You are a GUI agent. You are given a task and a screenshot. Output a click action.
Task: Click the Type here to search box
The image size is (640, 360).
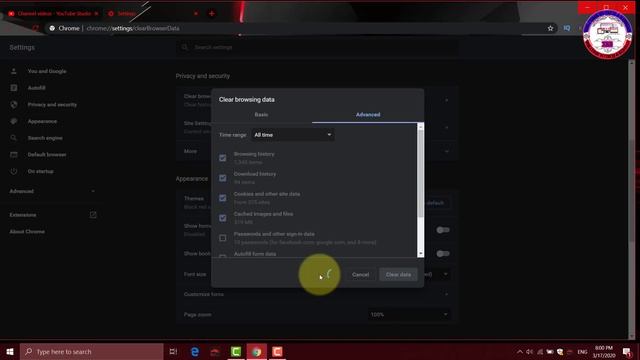(x=91, y=351)
